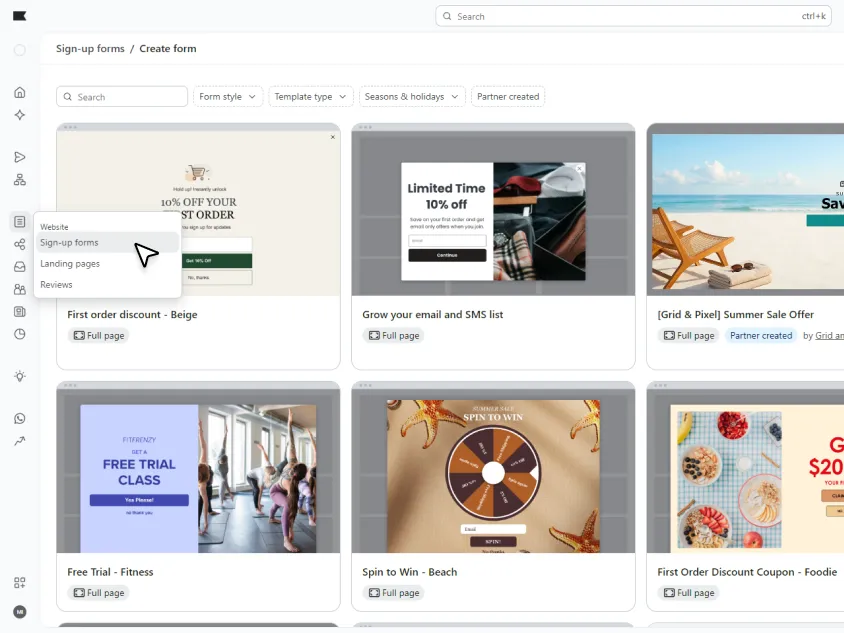Open the Campaigns paper-plane icon

click(x=20, y=157)
